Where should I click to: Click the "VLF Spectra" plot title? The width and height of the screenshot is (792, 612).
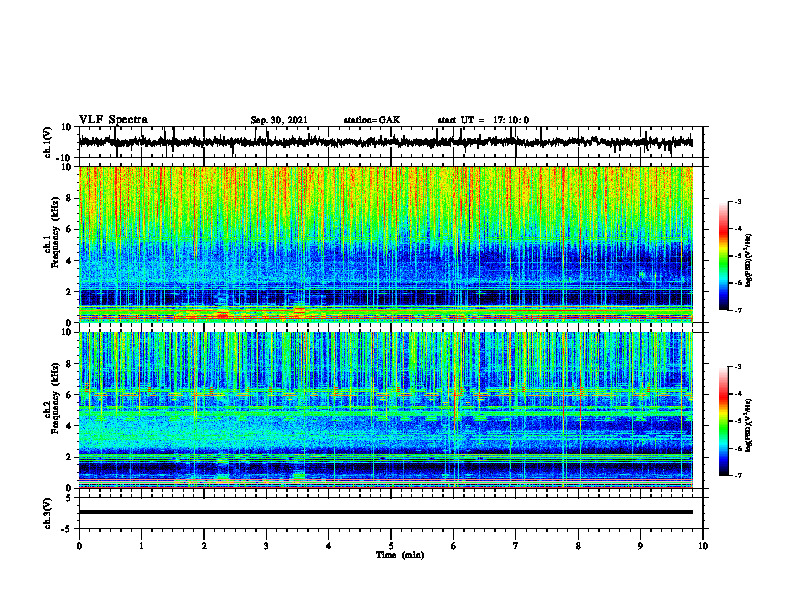[x=113, y=120]
